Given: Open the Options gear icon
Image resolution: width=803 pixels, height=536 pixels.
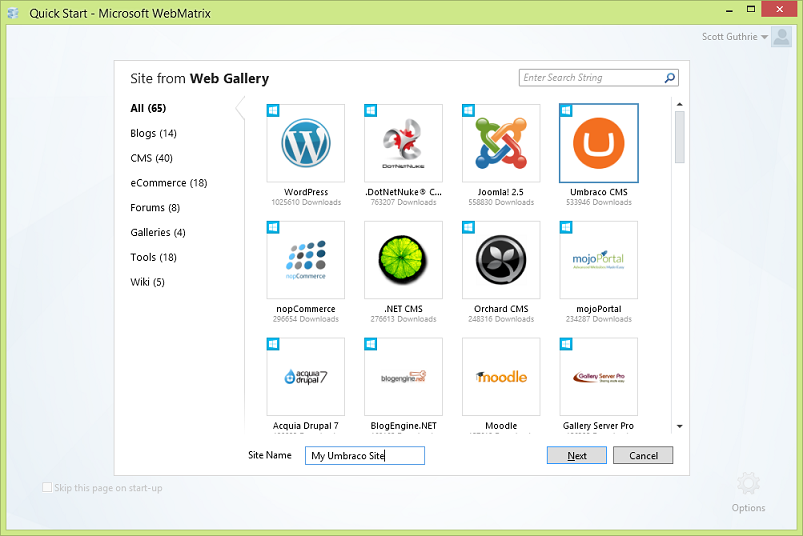Looking at the screenshot, I should [748, 483].
